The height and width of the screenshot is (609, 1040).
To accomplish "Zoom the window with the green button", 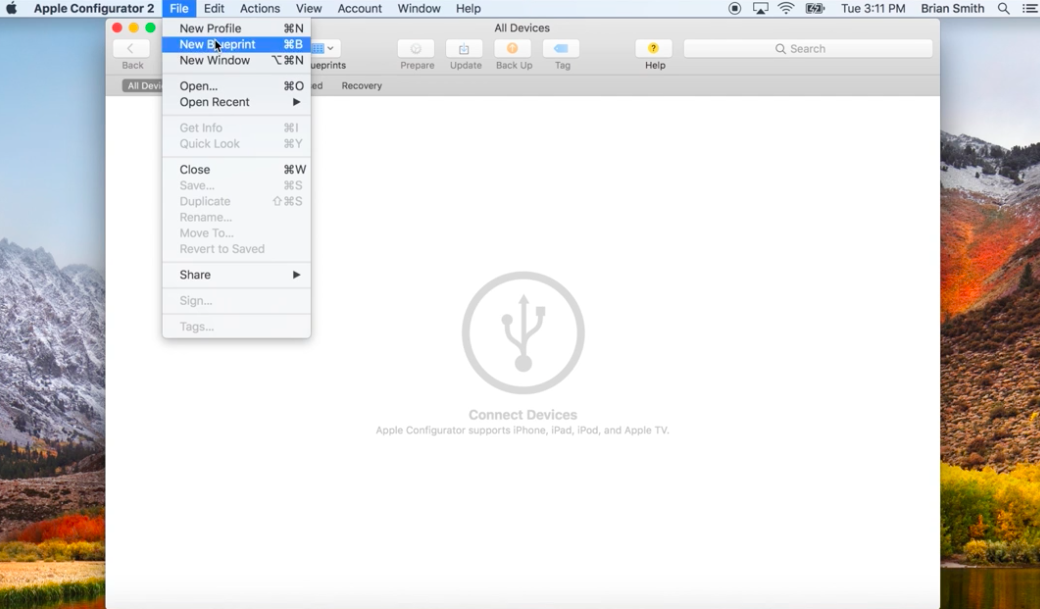I will click(x=151, y=28).
